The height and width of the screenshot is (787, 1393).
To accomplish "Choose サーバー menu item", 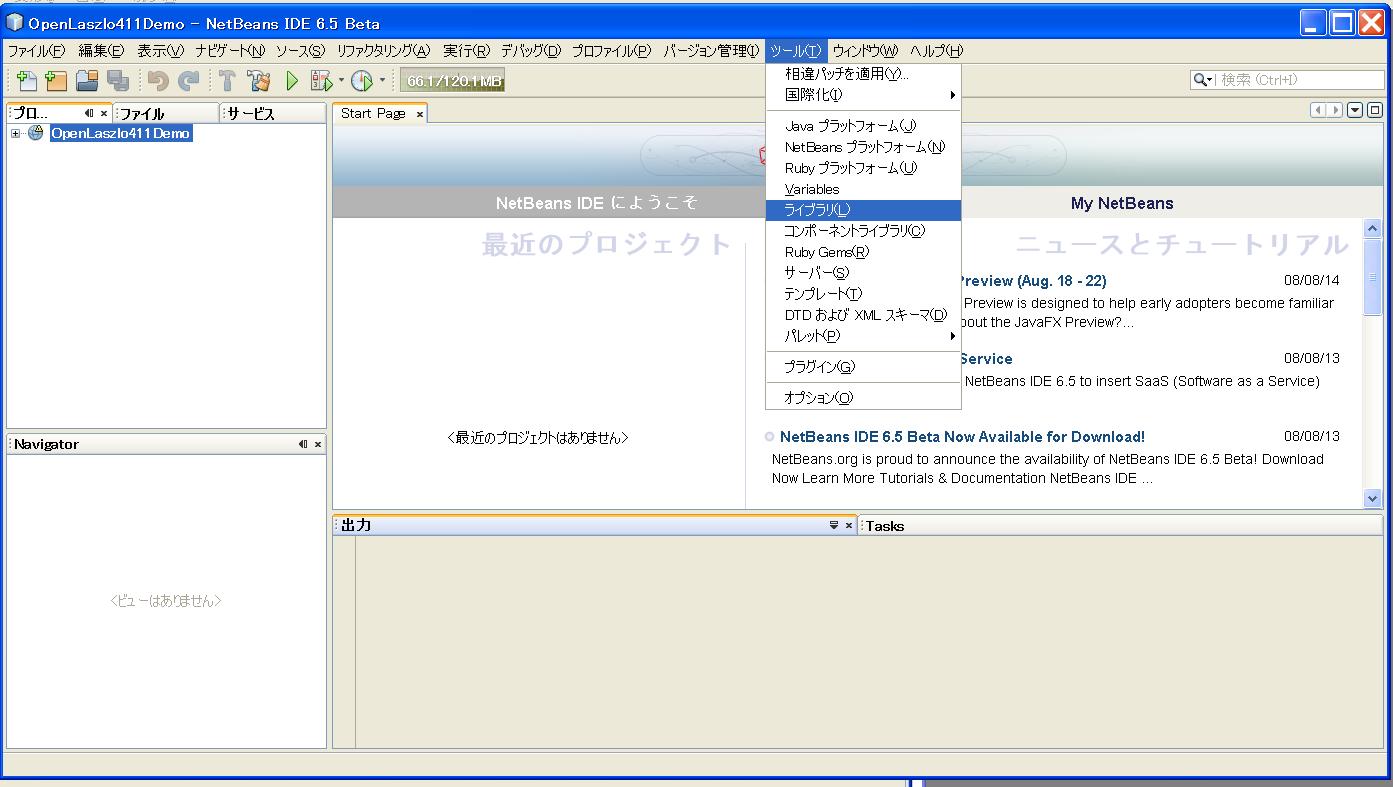I will point(863,273).
